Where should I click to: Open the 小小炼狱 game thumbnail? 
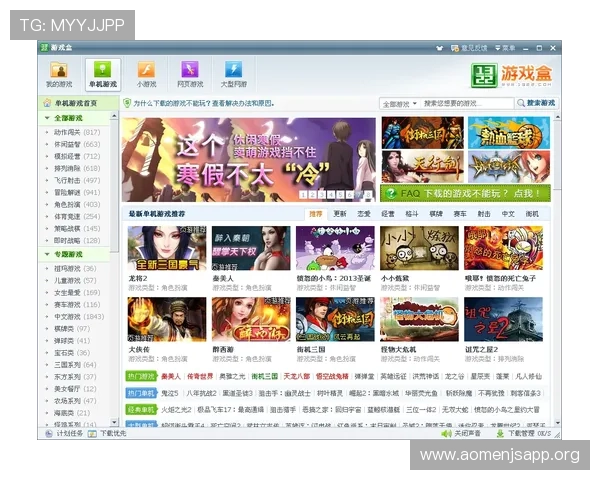[419, 248]
